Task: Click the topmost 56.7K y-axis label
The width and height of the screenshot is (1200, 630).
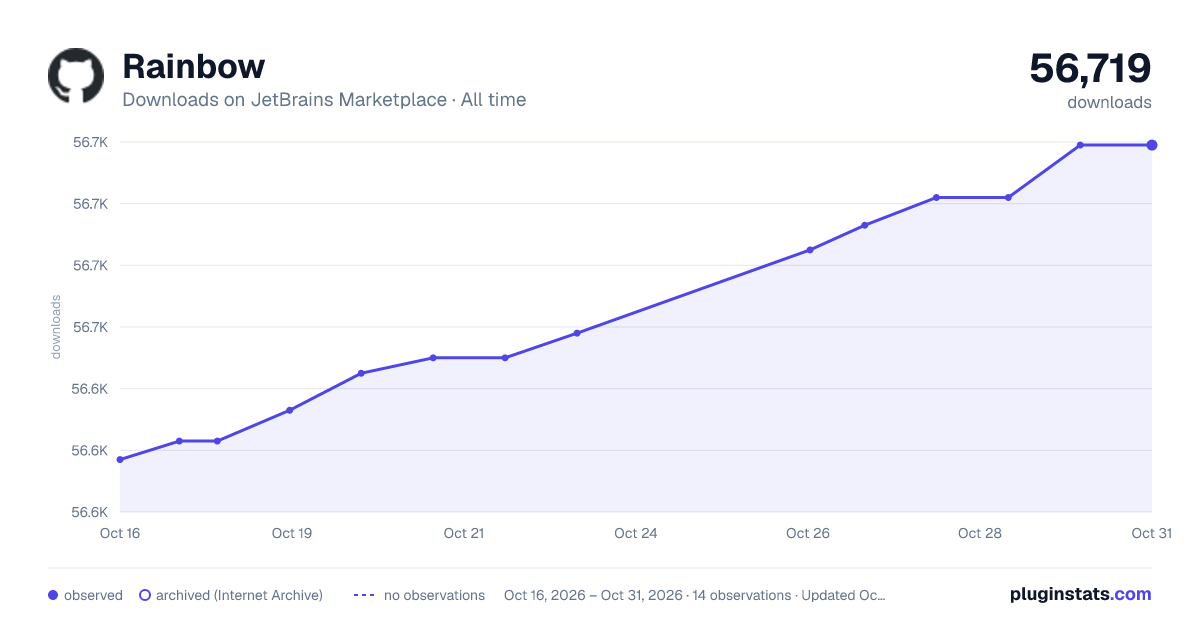Action: tap(91, 142)
